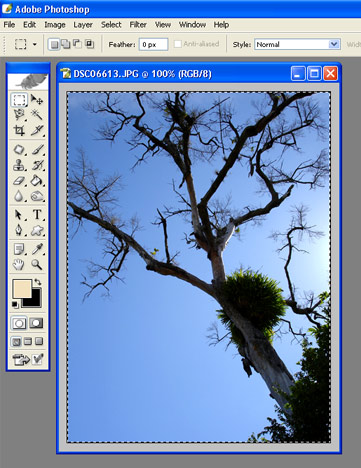Select the Hand tool

pos(19,265)
